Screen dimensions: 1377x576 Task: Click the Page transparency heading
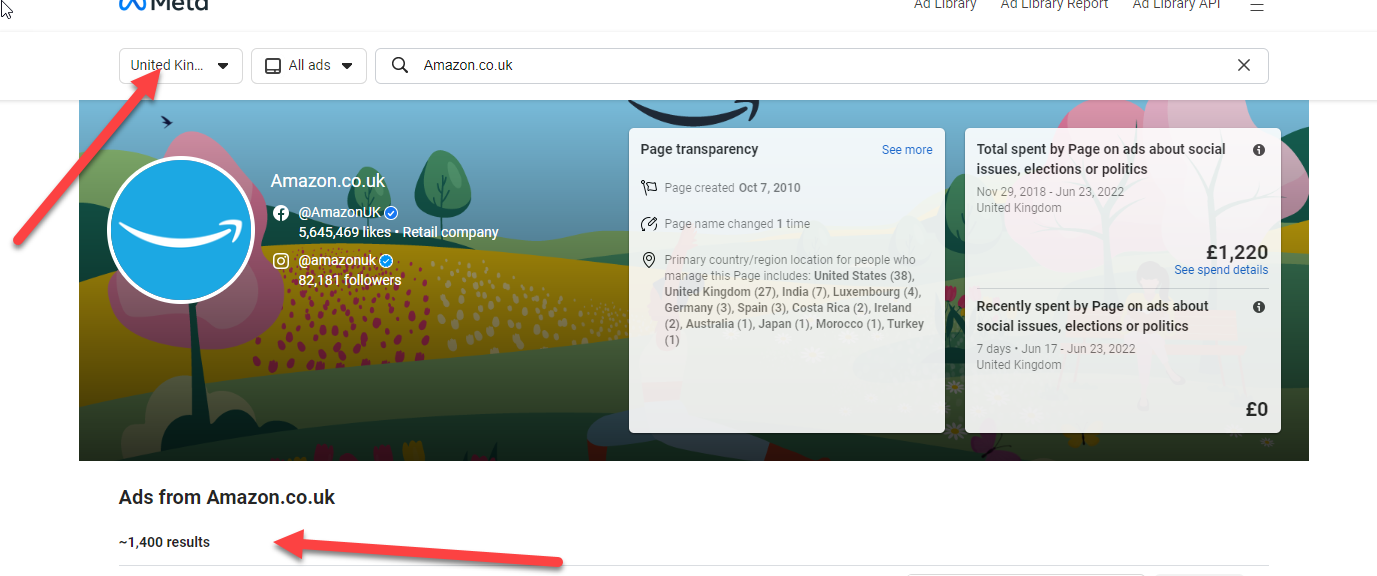(700, 149)
